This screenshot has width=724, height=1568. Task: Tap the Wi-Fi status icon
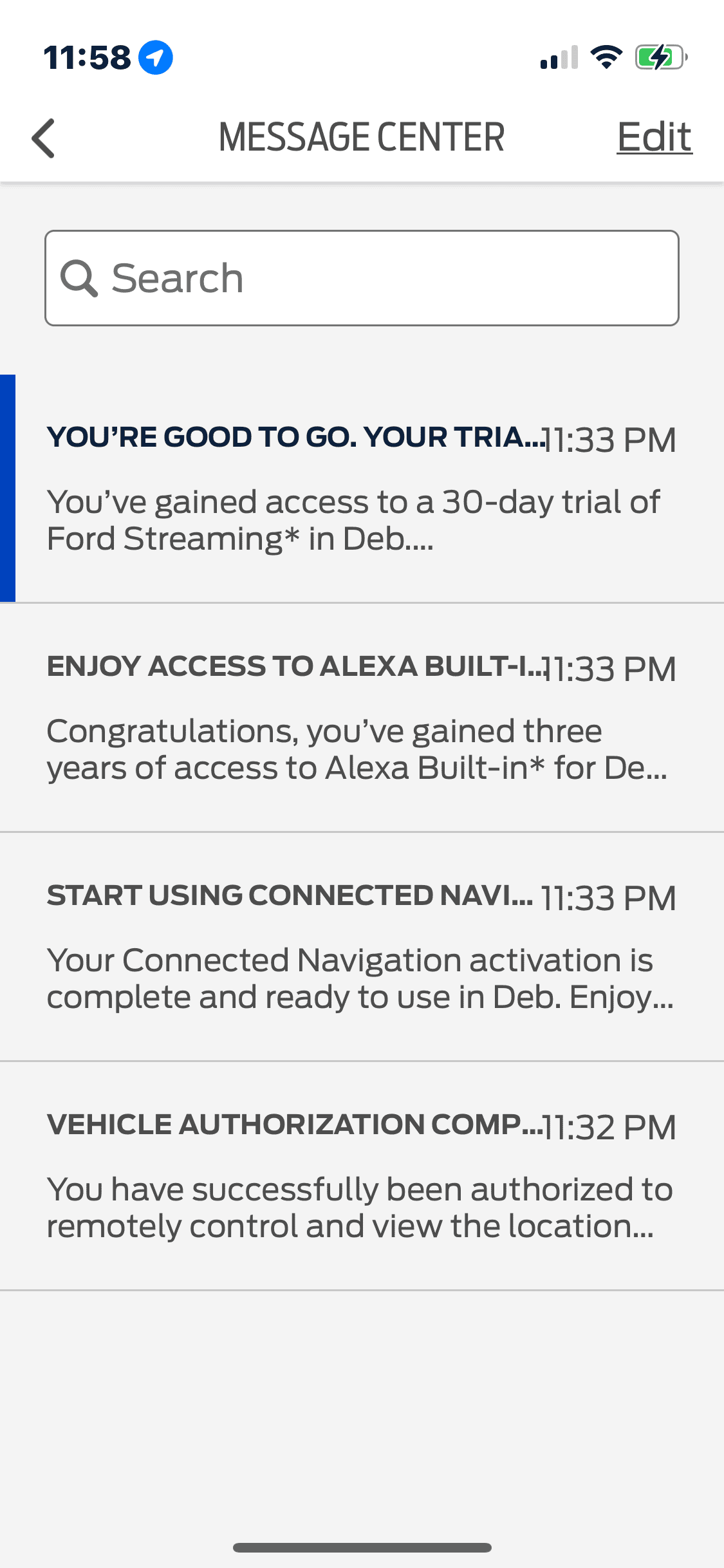point(606,57)
